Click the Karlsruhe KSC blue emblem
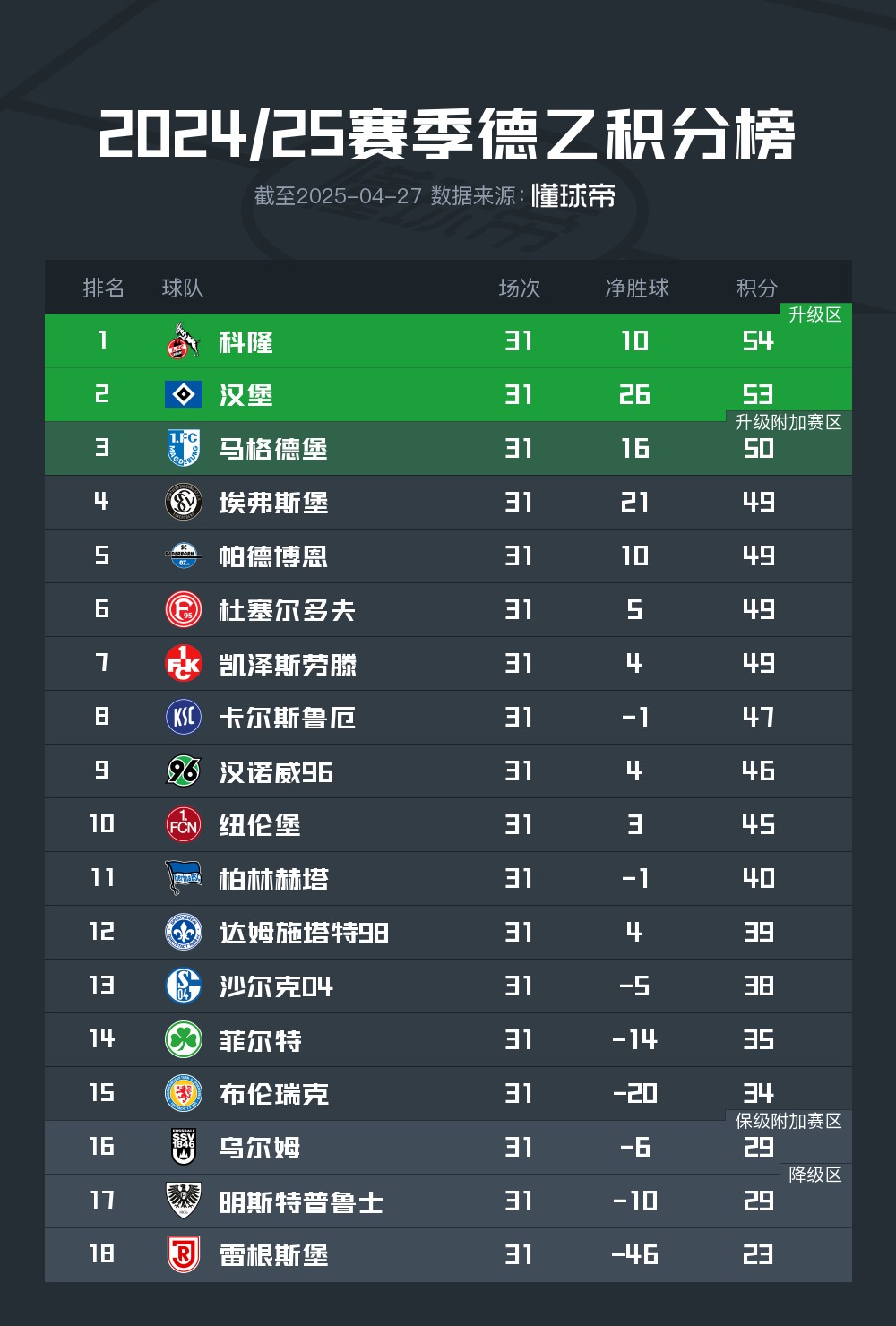 (x=184, y=717)
